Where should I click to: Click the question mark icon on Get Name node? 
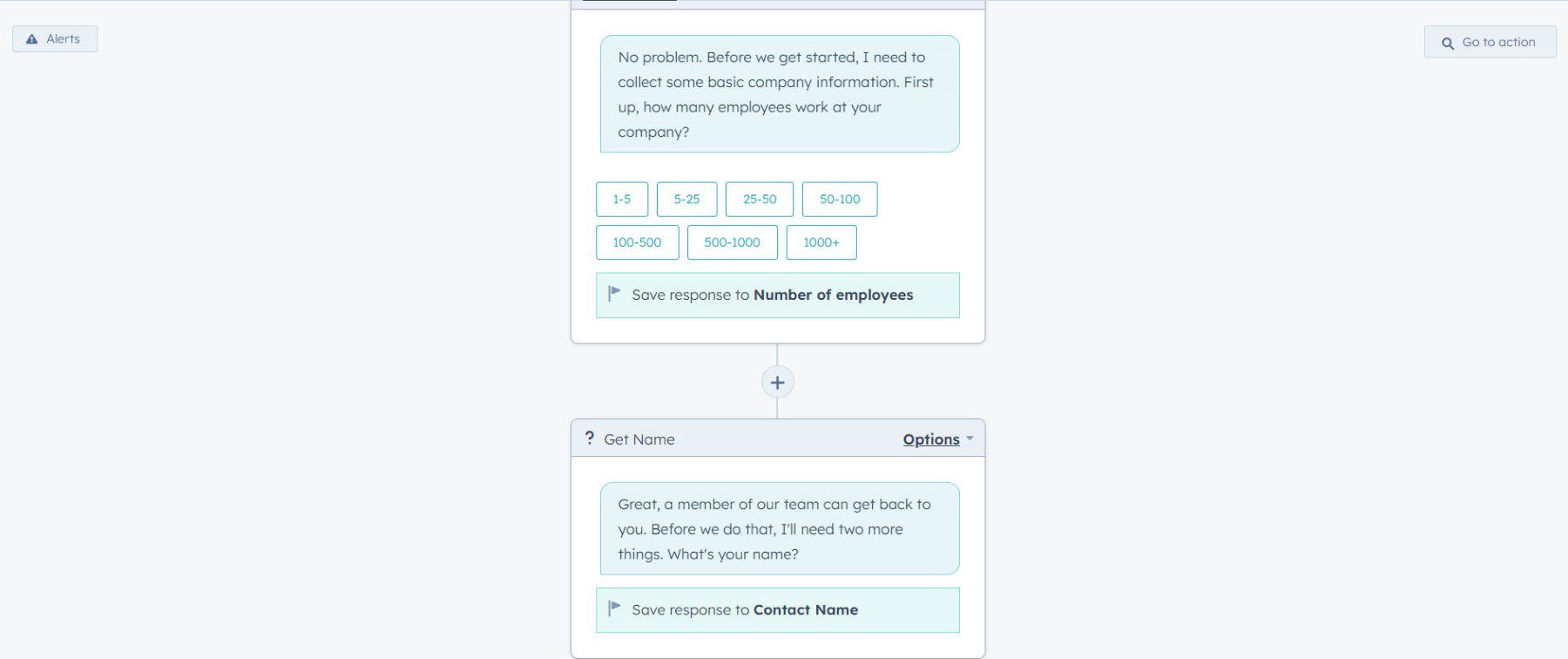click(x=591, y=438)
